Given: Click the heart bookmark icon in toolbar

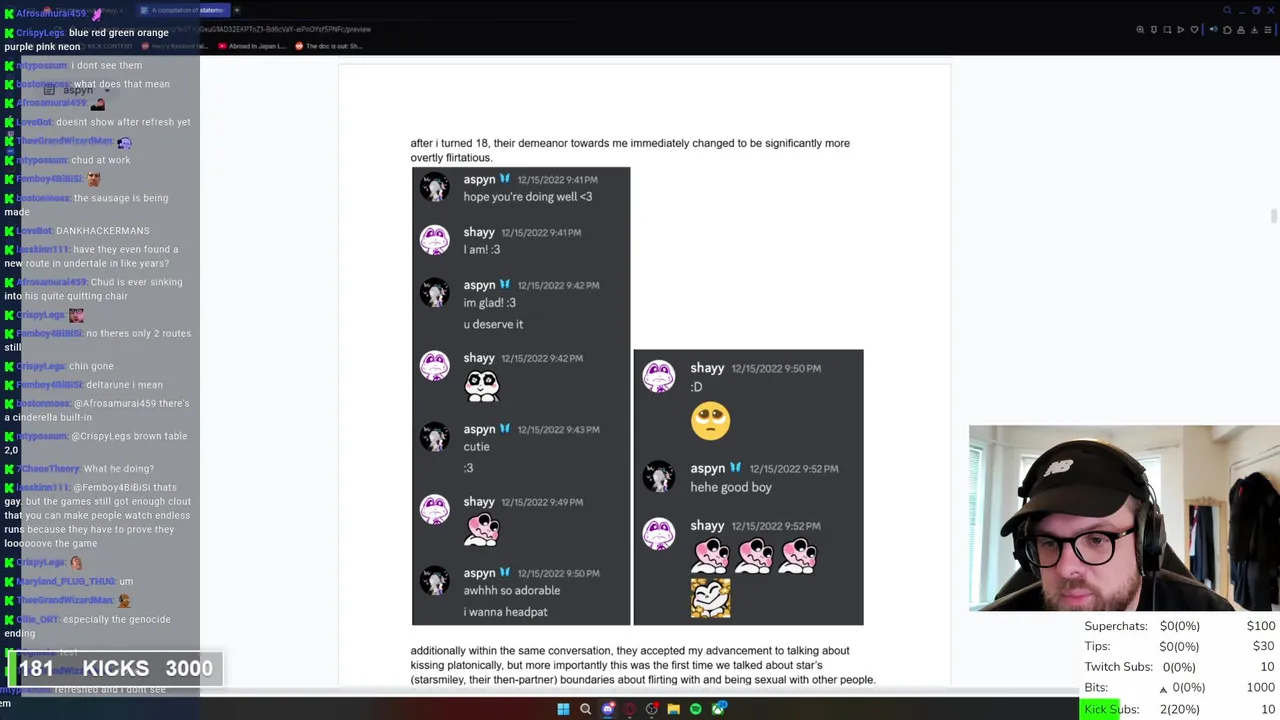Looking at the screenshot, I should [x=1194, y=30].
